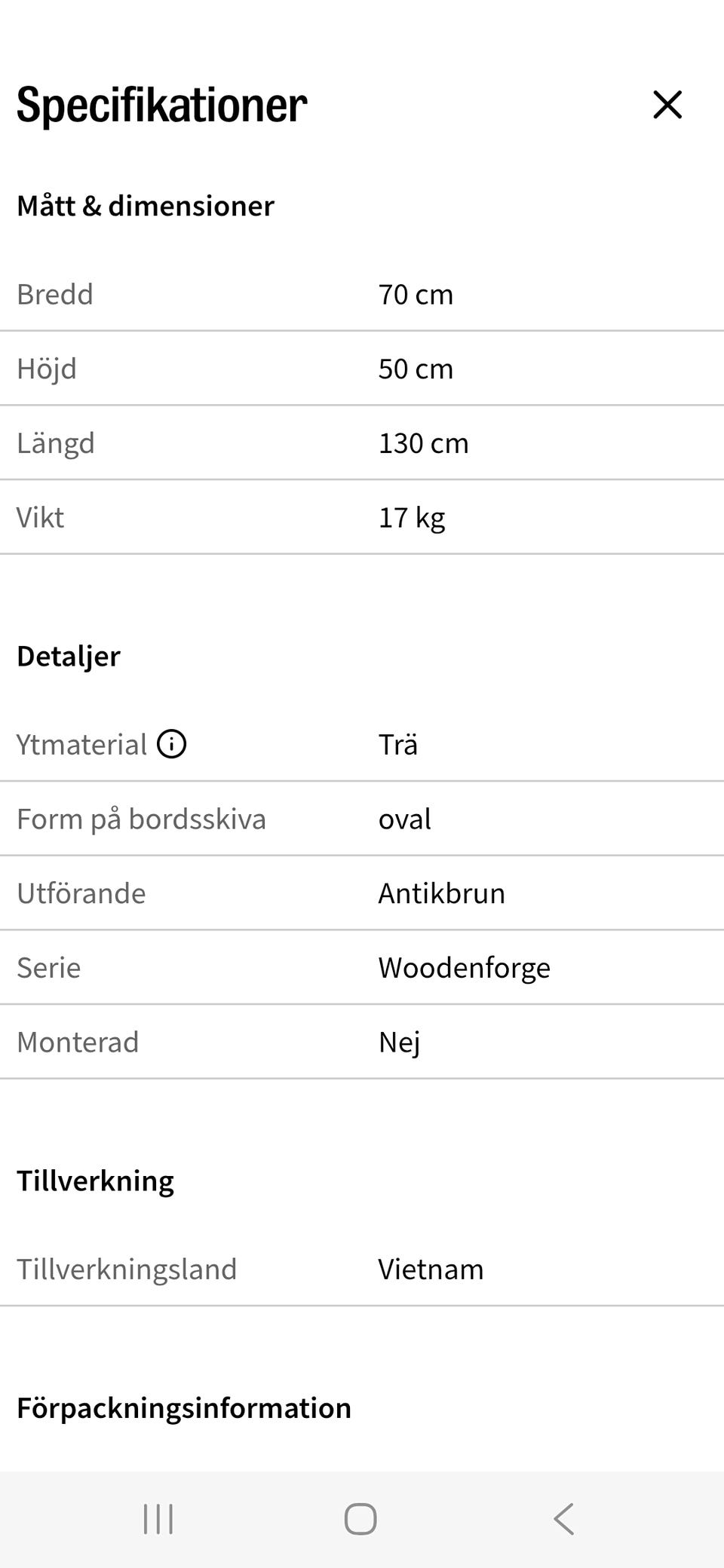Image resolution: width=724 pixels, height=1568 pixels.
Task: Close the Specifikationer panel
Action: 667,105
